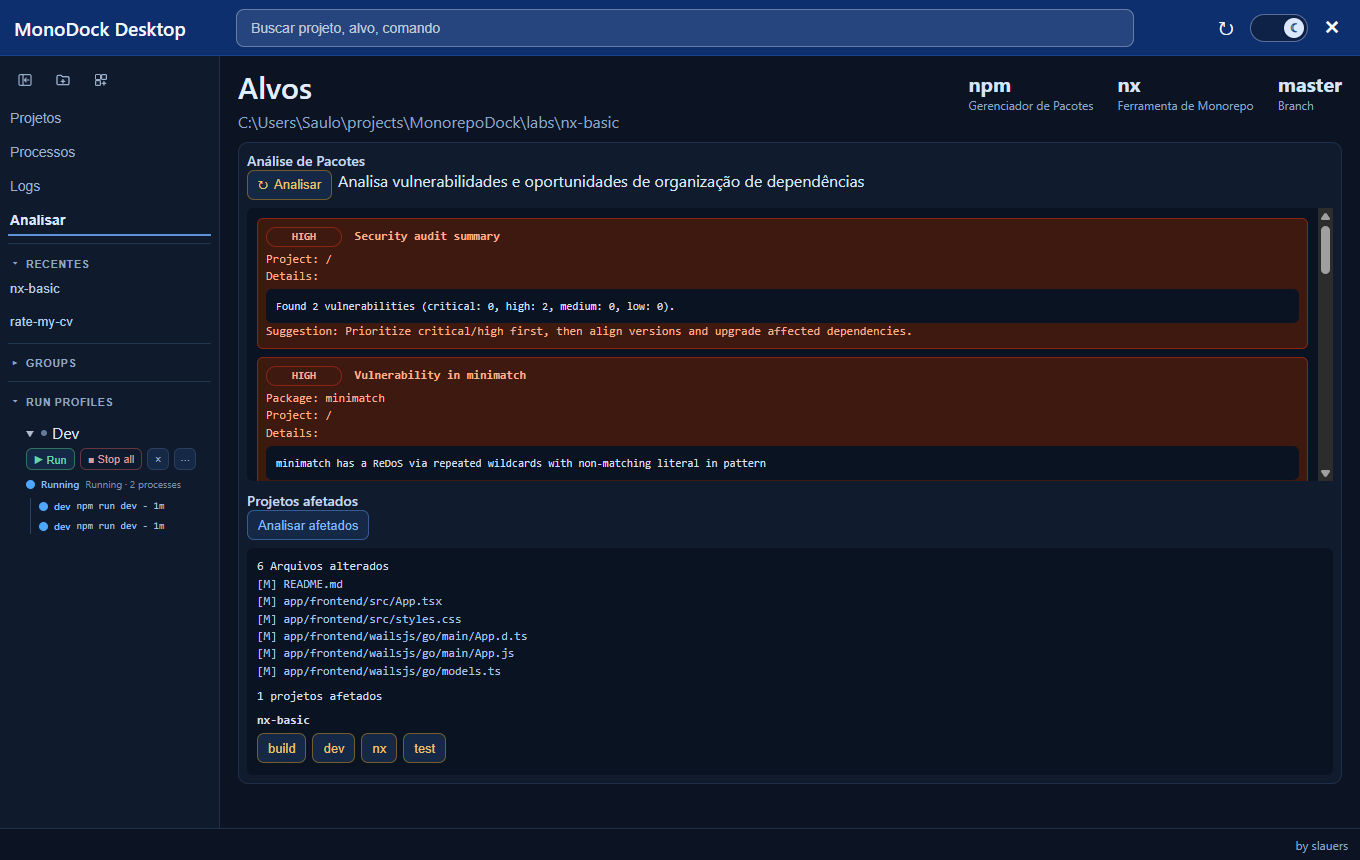Click the Analisar afetados button

click(x=308, y=525)
